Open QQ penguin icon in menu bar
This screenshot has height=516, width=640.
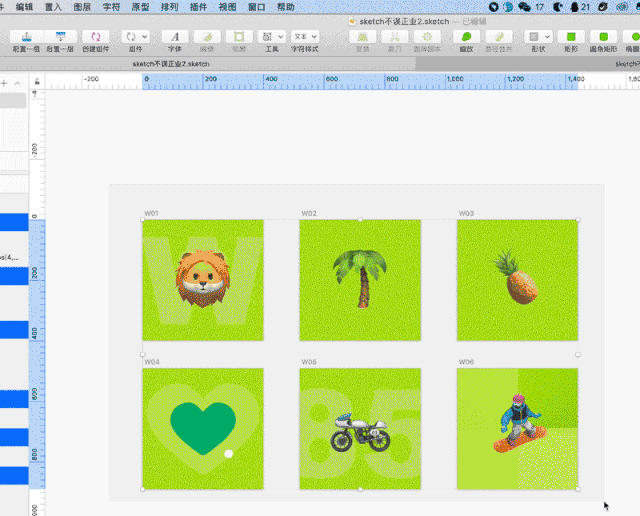click(x=574, y=7)
